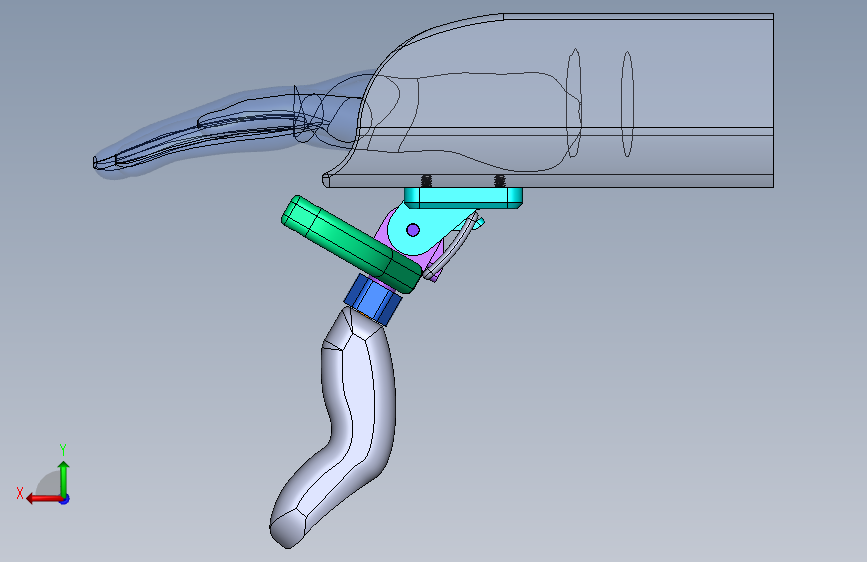Image resolution: width=867 pixels, height=562 pixels.
Task: Click the green Y axis arrow of triad
Action: click(x=64, y=478)
